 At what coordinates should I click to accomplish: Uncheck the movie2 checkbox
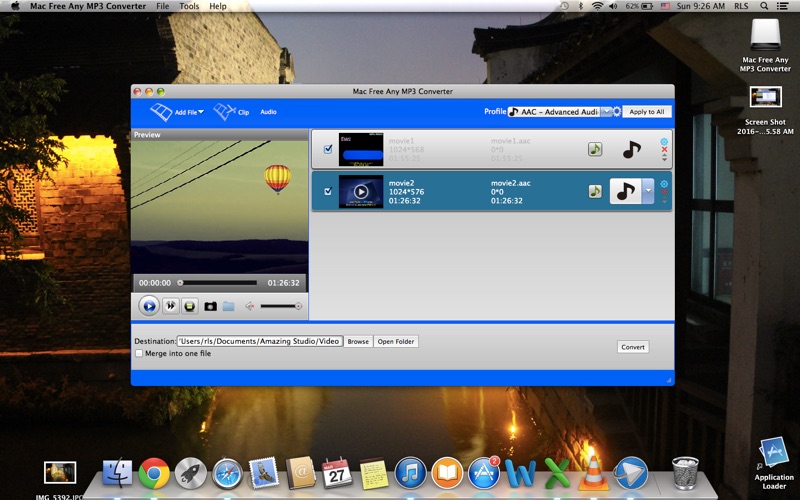pyautogui.click(x=328, y=191)
